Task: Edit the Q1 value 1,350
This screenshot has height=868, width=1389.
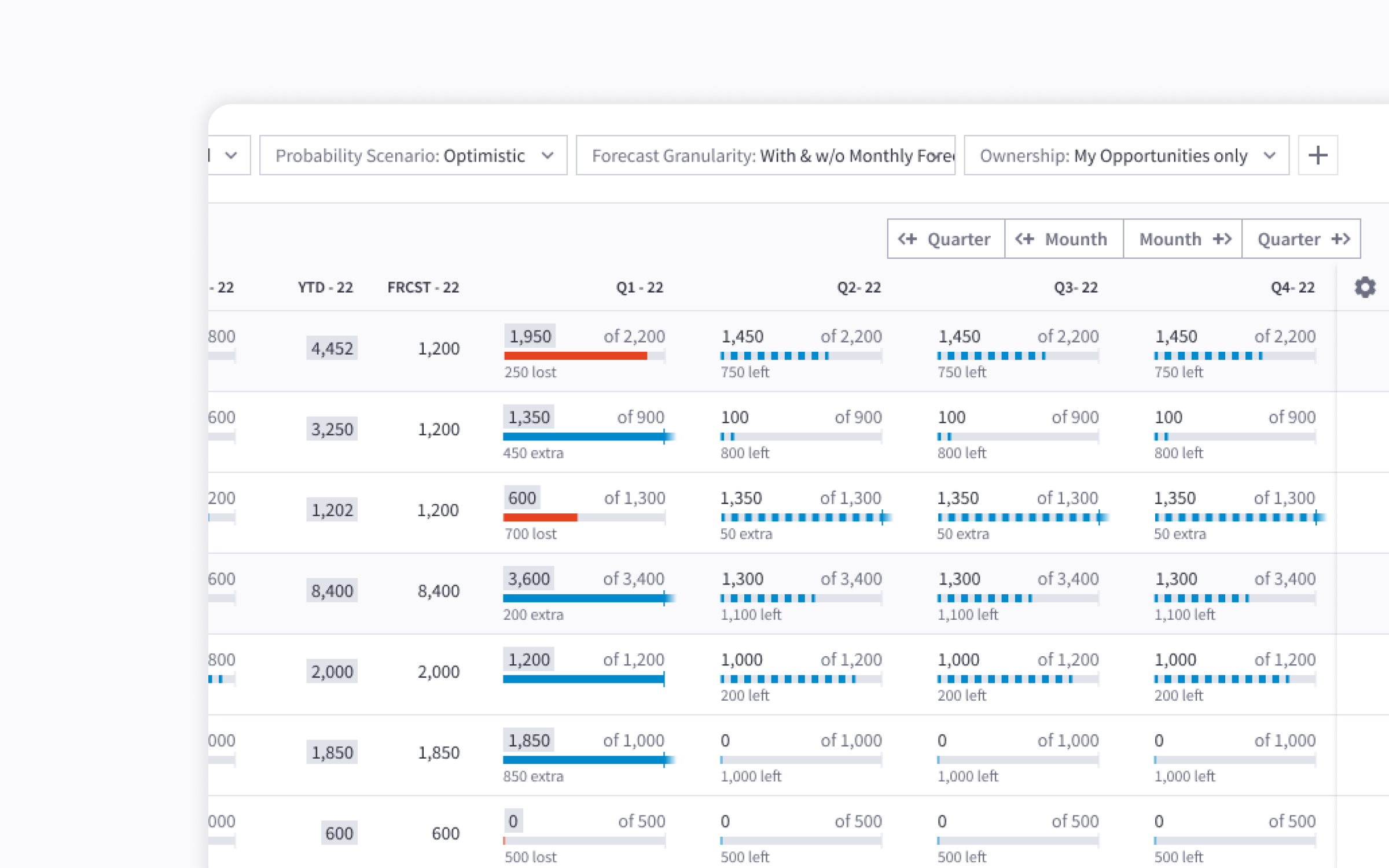Action: (x=529, y=417)
